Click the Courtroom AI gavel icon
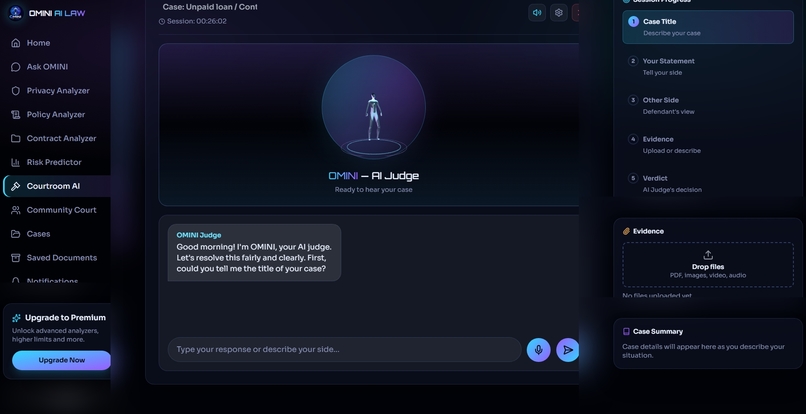Image resolution: width=806 pixels, height=414 pixels. 16,186
